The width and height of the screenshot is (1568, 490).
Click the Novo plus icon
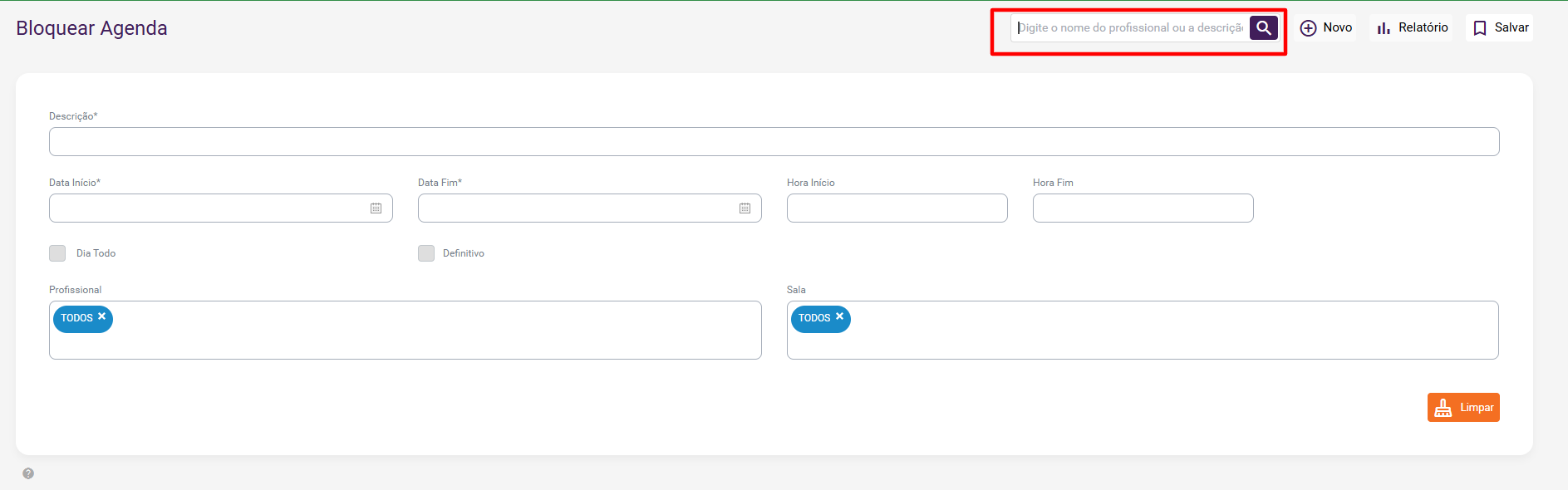[x=1308, y=28]
